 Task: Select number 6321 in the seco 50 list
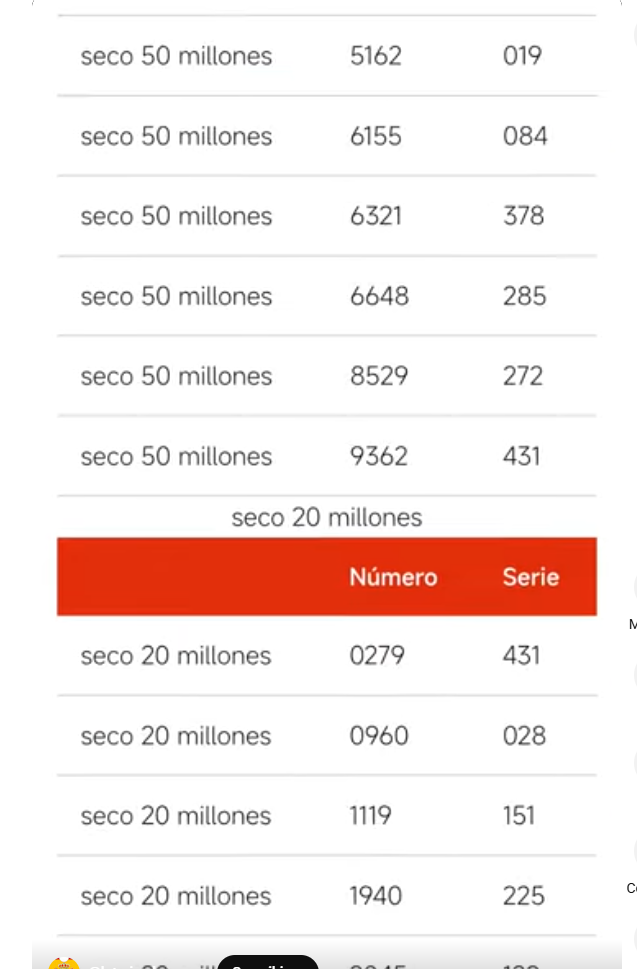click(x=376, y=216)
